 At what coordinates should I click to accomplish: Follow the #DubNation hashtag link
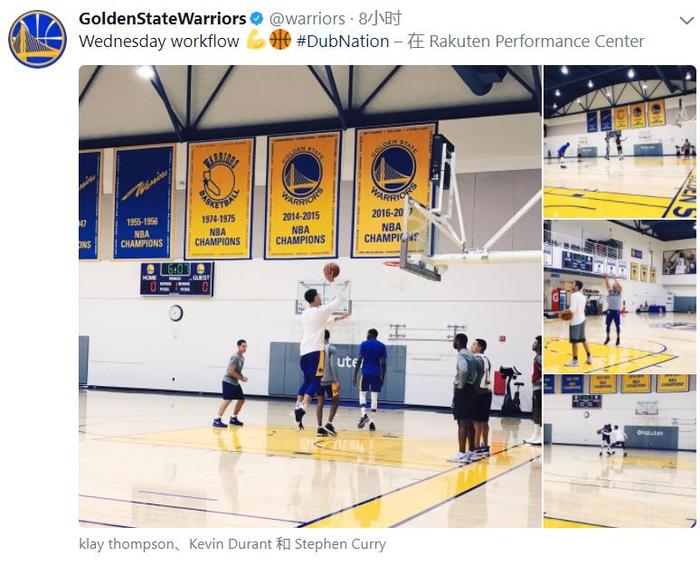tap(342, 42)
